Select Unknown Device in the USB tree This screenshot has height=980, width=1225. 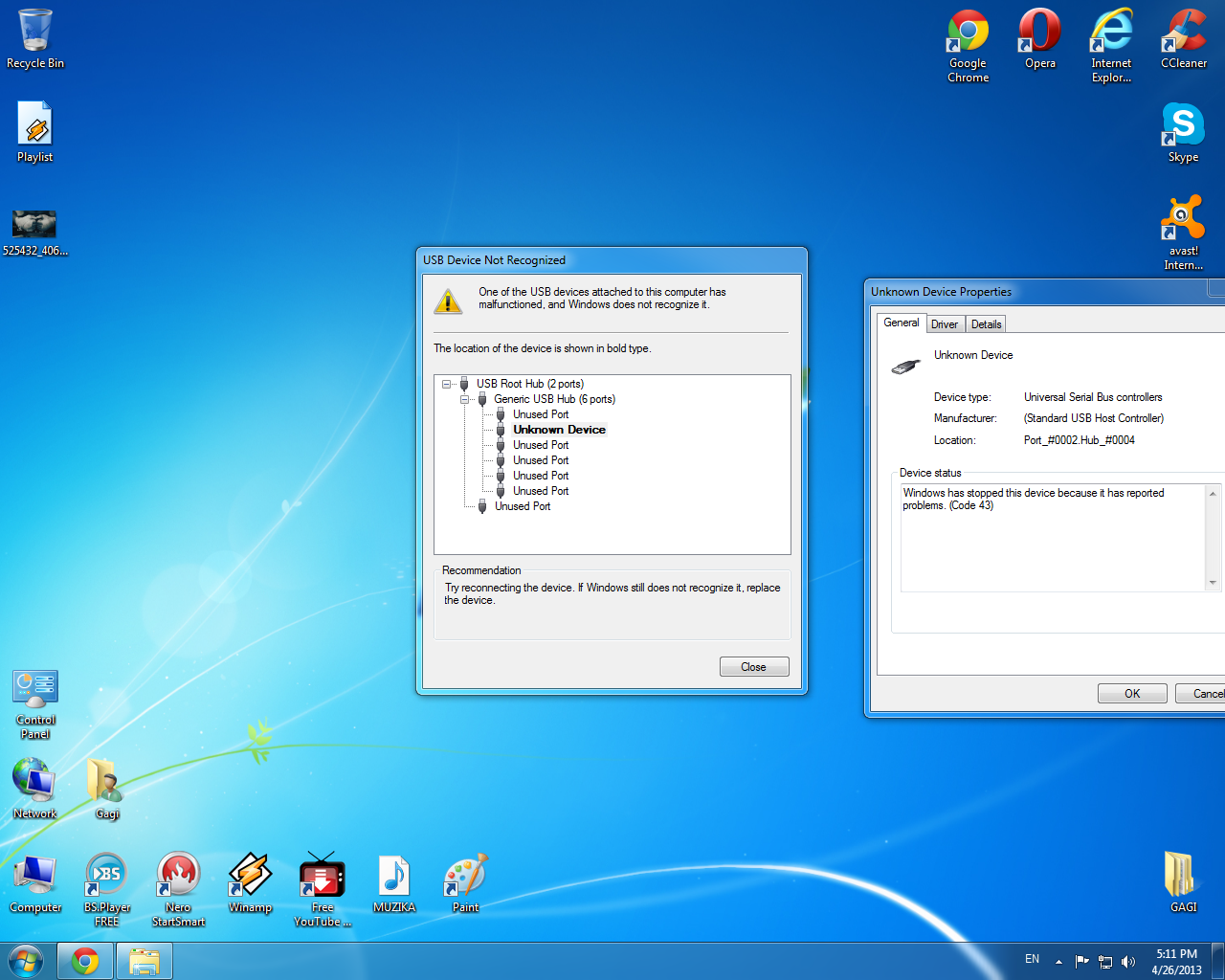point(559,430)
